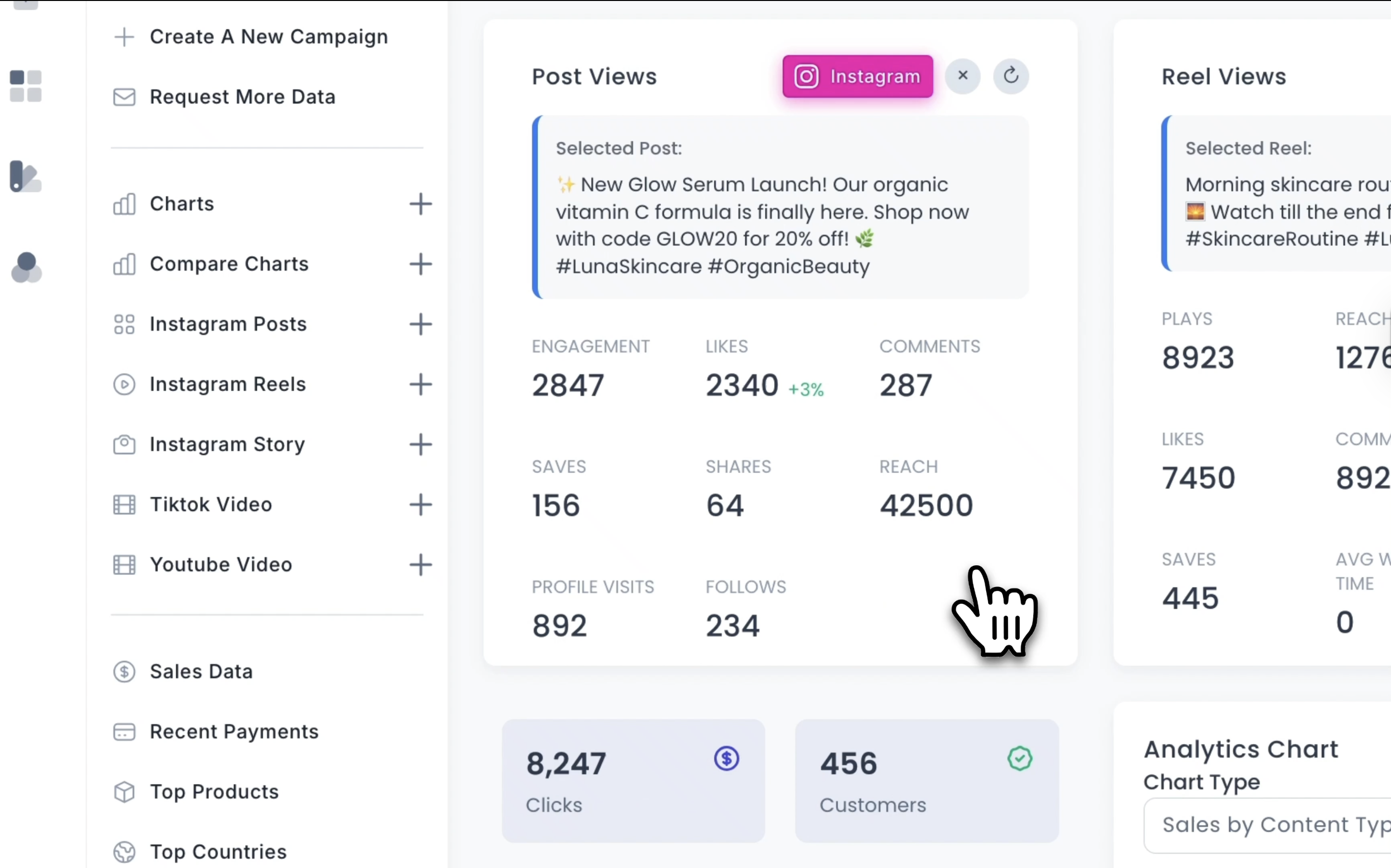This screenshot has height=868, width=1391.
Task: Click the Youtube Video film icon
Action: click(x=124, y=564)
